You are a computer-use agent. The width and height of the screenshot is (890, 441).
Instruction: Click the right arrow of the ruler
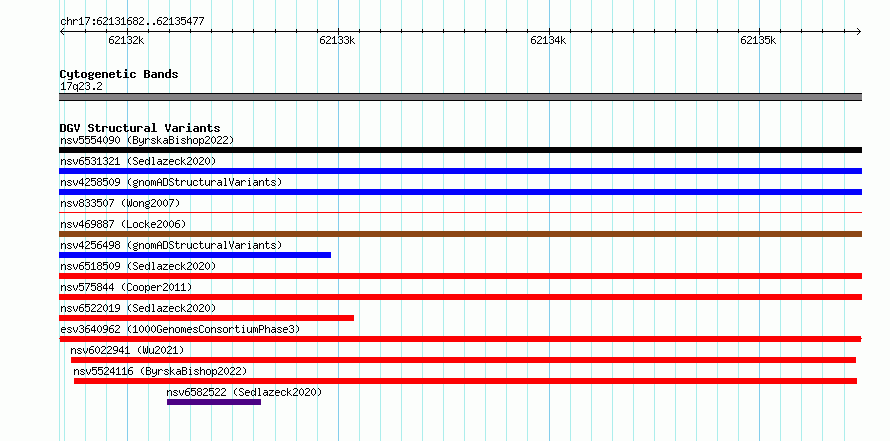click(x=859, y=31)
